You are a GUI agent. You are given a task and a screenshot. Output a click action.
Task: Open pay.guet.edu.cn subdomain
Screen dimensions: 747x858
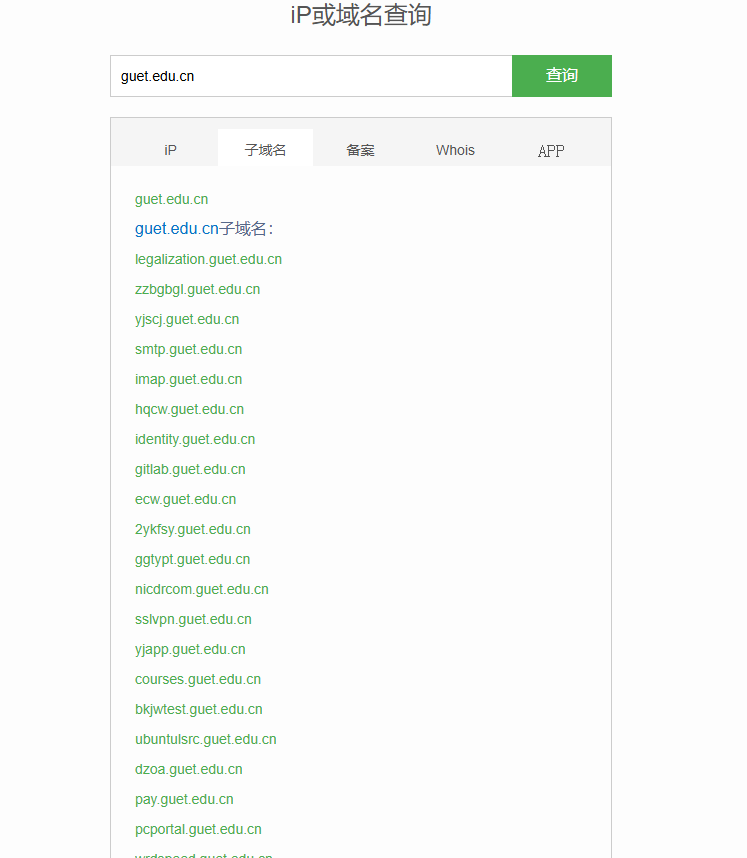tap(184, 799)
